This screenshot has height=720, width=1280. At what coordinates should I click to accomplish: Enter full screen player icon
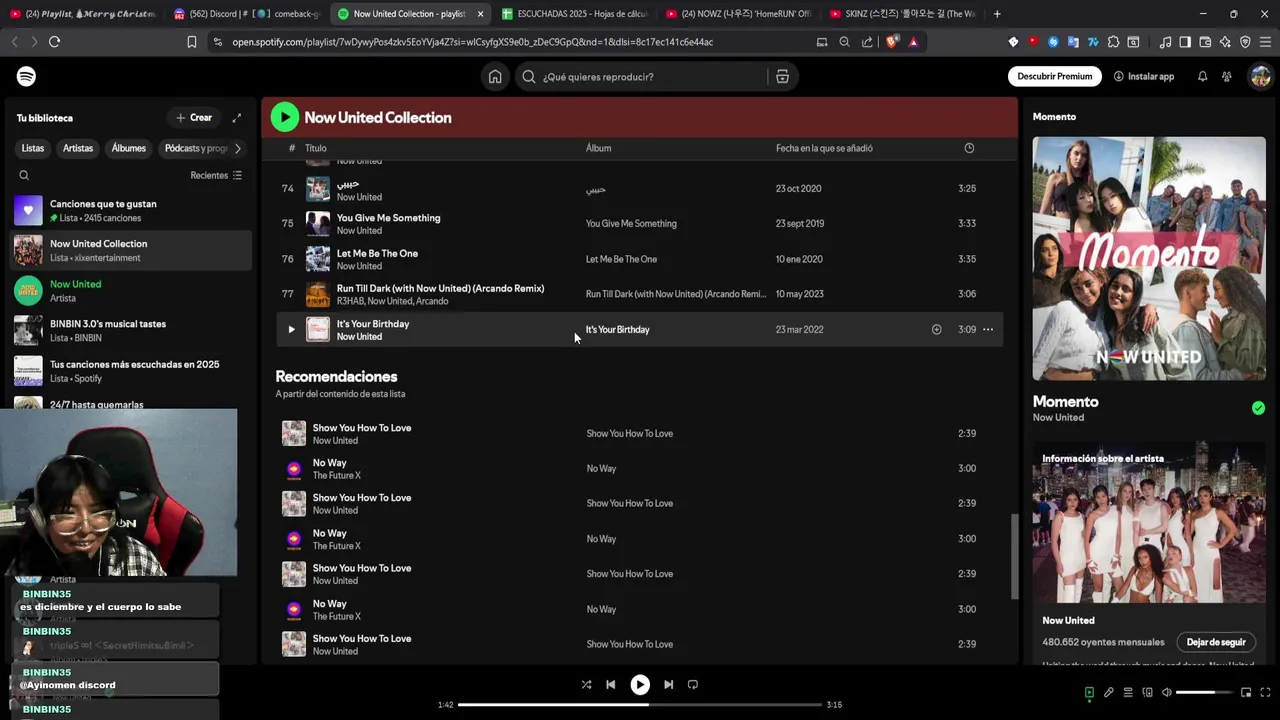(1265, 692)
